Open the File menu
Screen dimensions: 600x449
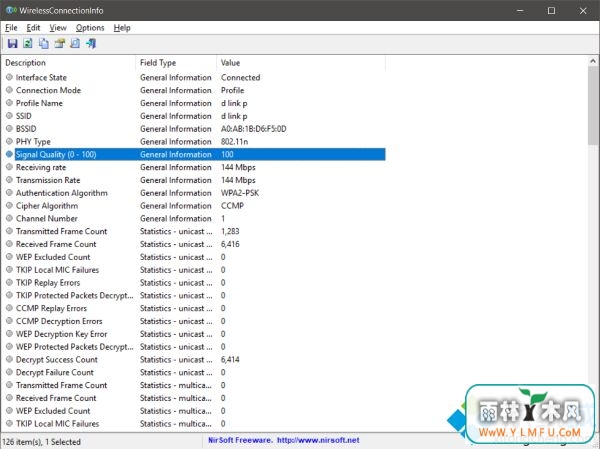pyautogui.click(x=11, y=28)
